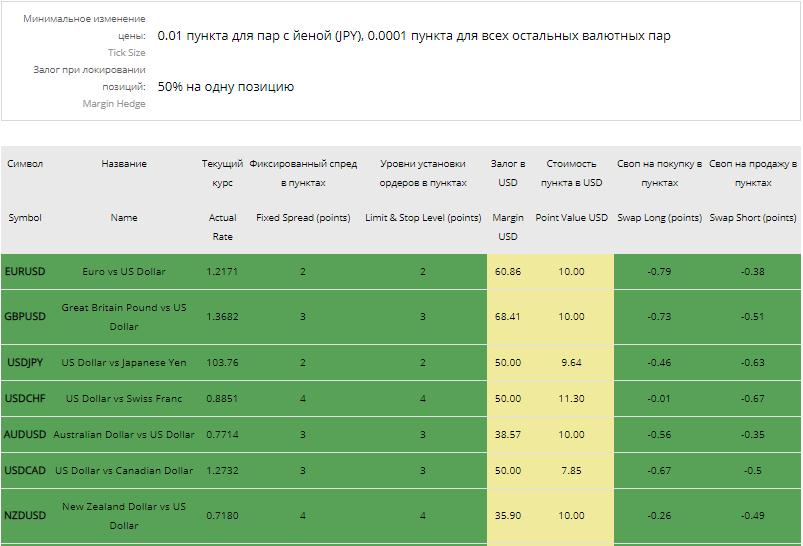This screenshot has width=803, height=546.
Task: Click the 'Margin USD' column header
Action: click(x=508, y=227)
